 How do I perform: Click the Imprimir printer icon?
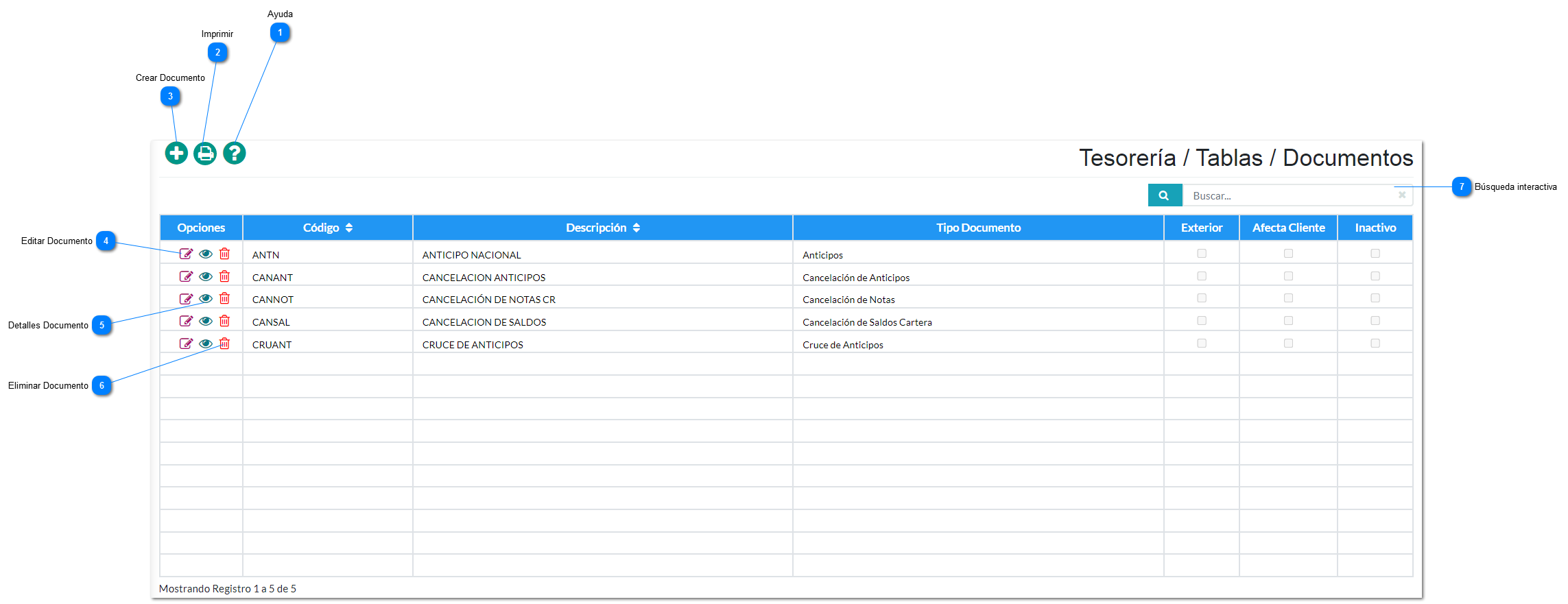205,153
